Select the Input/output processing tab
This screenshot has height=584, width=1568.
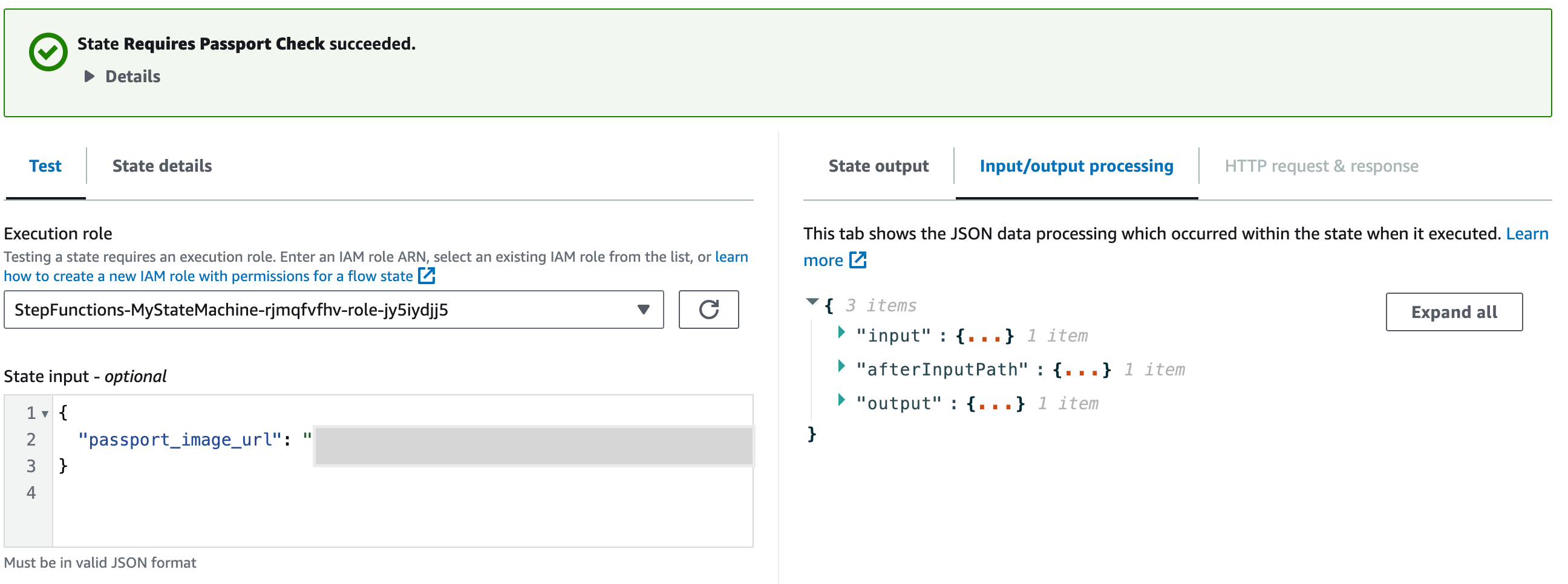1076,166
